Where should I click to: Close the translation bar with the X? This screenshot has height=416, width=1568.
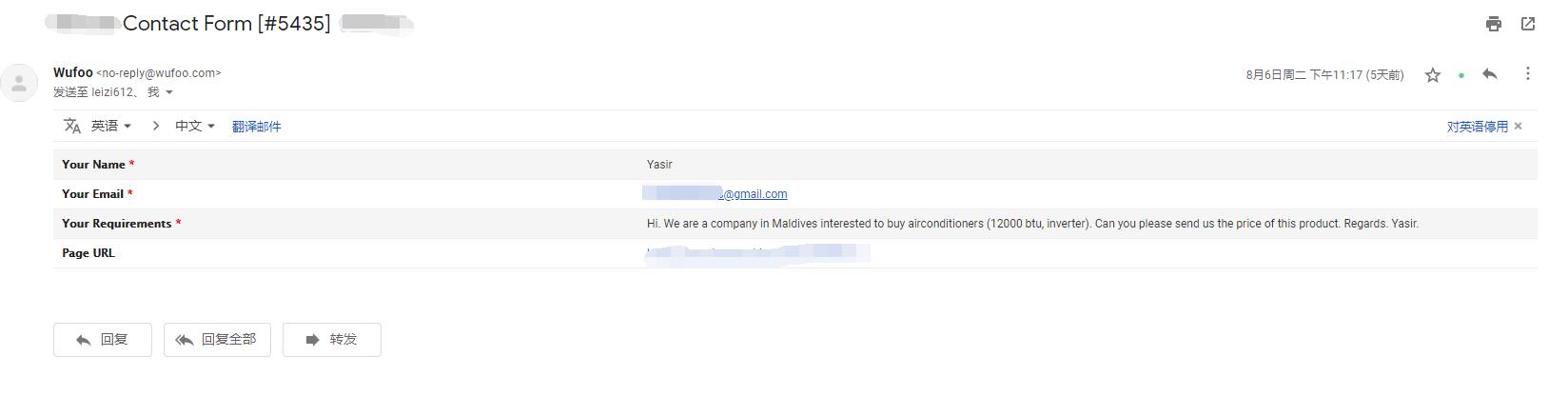[1519, 127]
